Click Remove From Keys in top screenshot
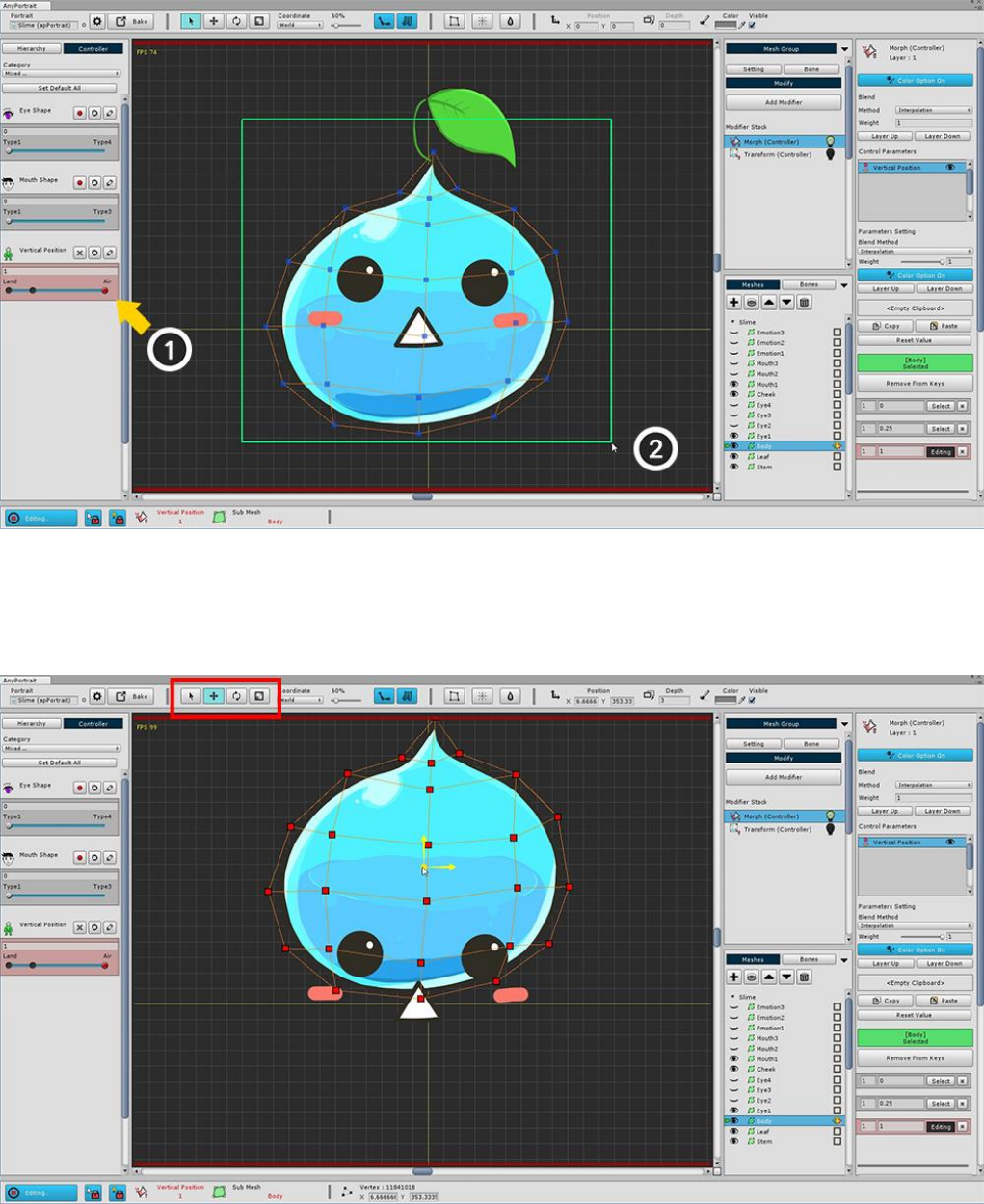The image size is (984, 1204). point(915,384)
